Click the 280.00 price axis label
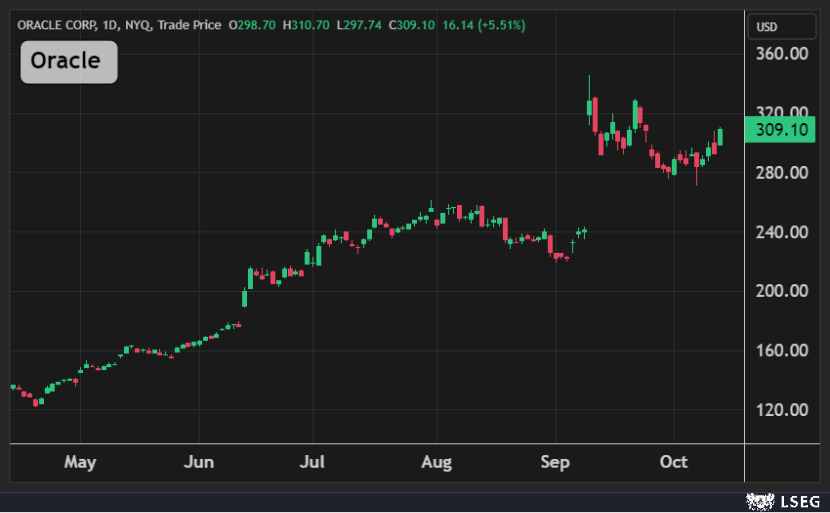 [781, 173]
